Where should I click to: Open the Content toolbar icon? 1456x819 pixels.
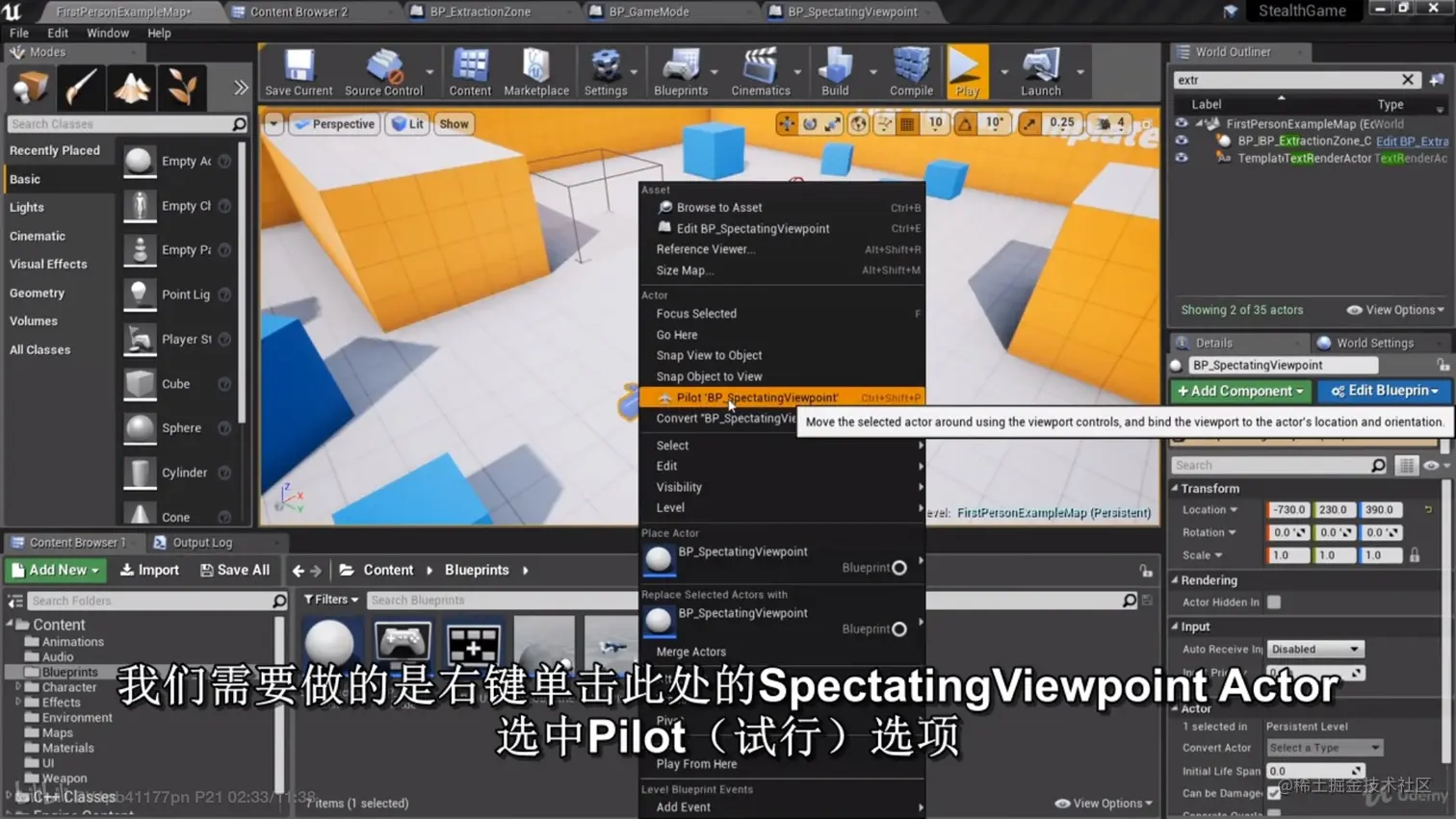pyautogui.click(x=470, y=72)
